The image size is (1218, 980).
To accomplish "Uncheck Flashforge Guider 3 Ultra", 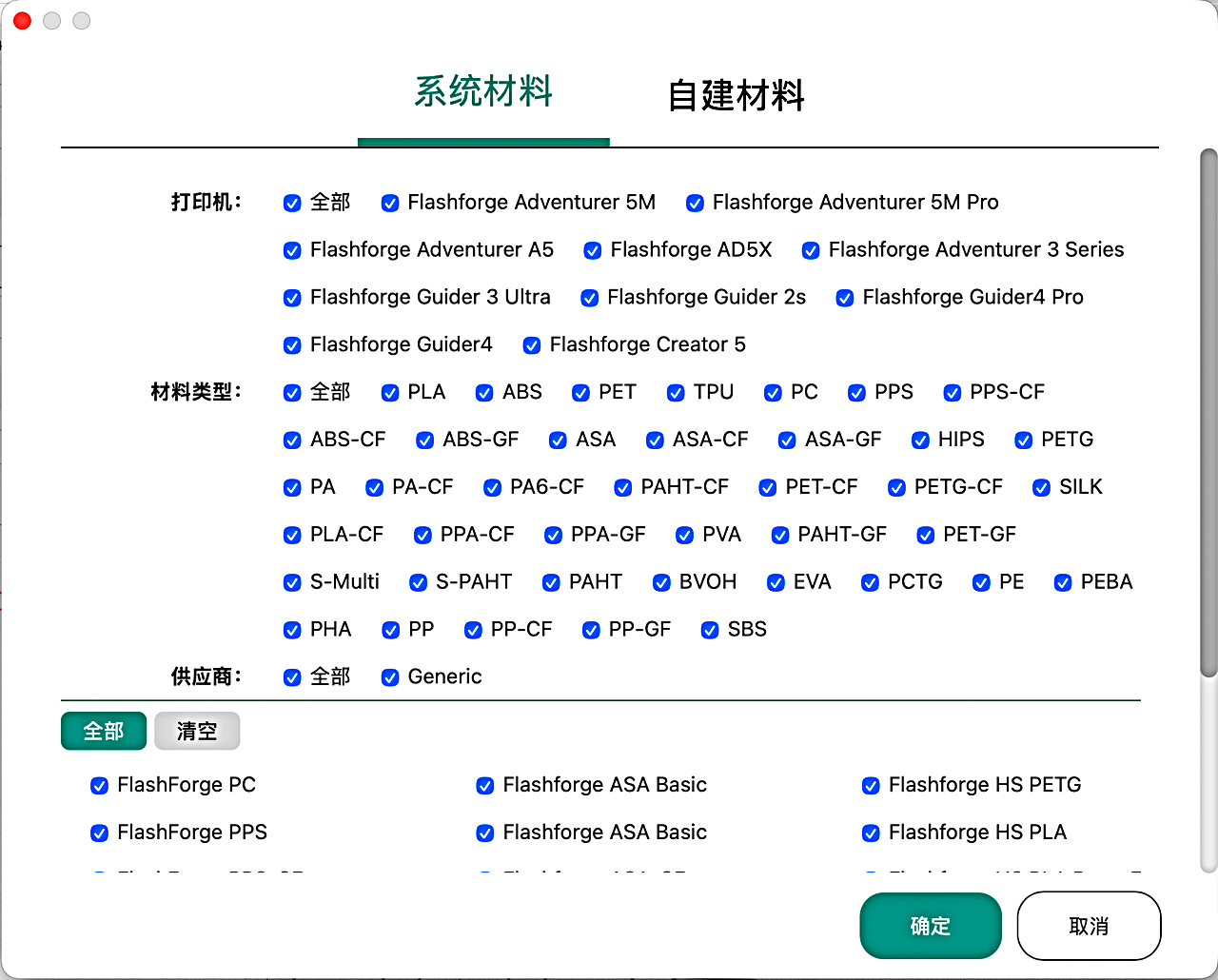I will click(292, 298).
